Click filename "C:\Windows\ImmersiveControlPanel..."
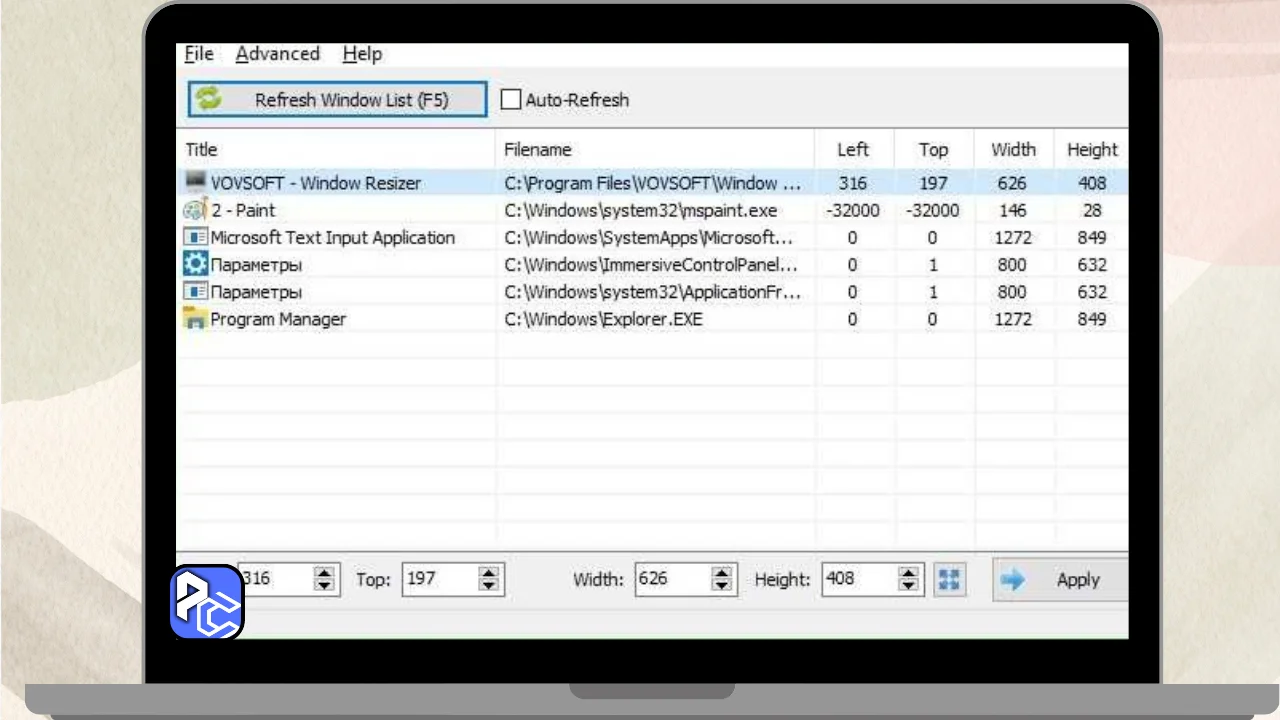Image resolution: width=1280 pixels, height=720 pixels. point(651,265)
